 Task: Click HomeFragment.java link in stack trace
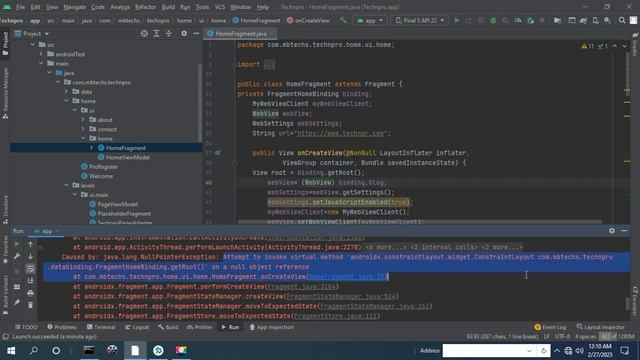347,277
